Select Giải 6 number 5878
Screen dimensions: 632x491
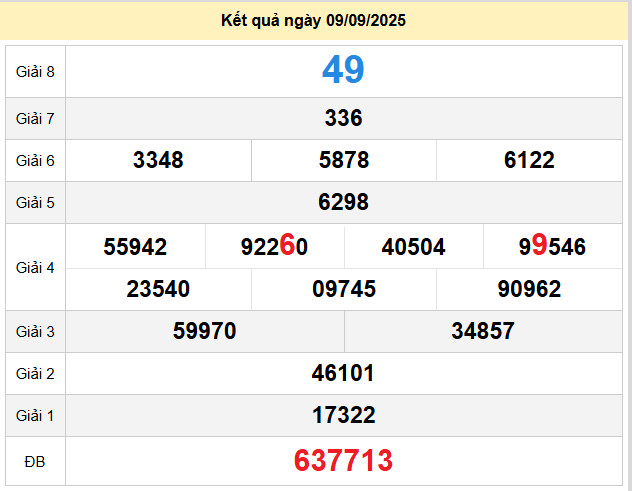point(344,160)
